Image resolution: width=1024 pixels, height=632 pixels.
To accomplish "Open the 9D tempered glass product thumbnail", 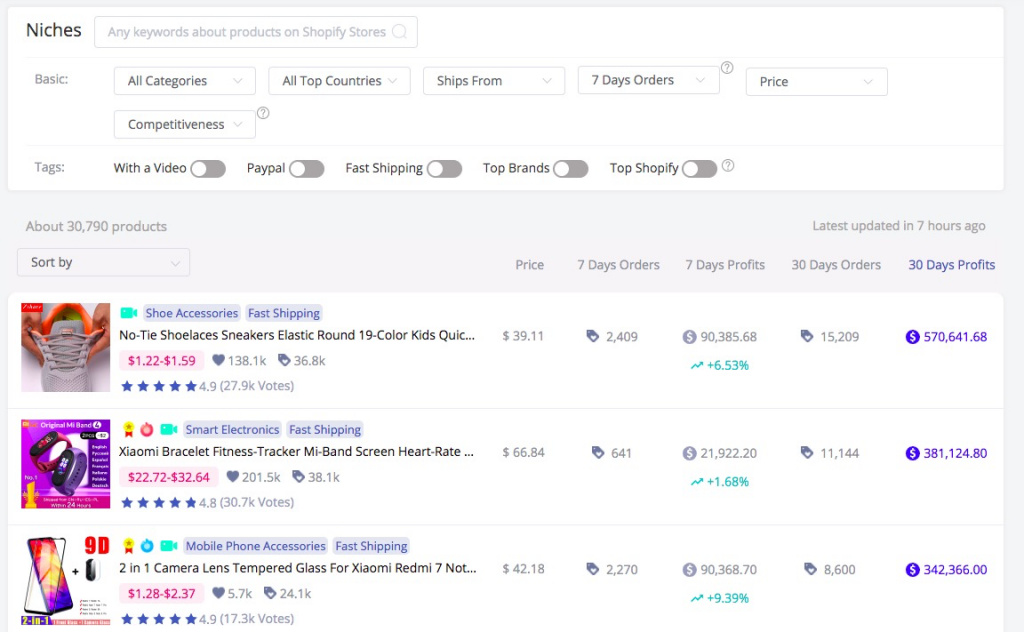I will pyautogui.click(x=65, y=580).
